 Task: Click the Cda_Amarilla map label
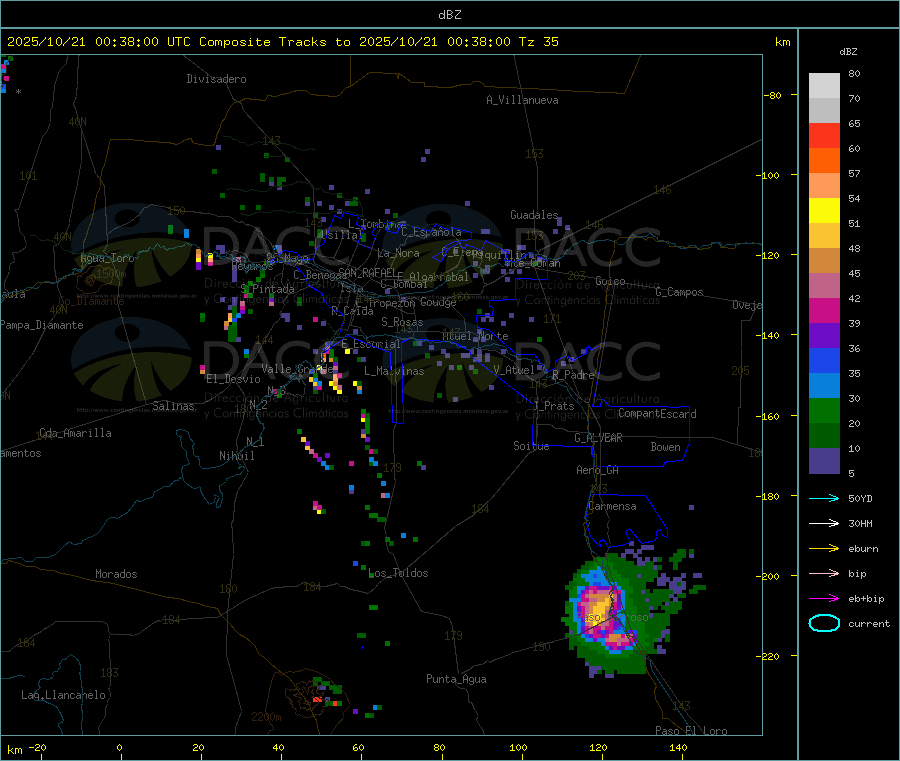click(x=75, y=433)
